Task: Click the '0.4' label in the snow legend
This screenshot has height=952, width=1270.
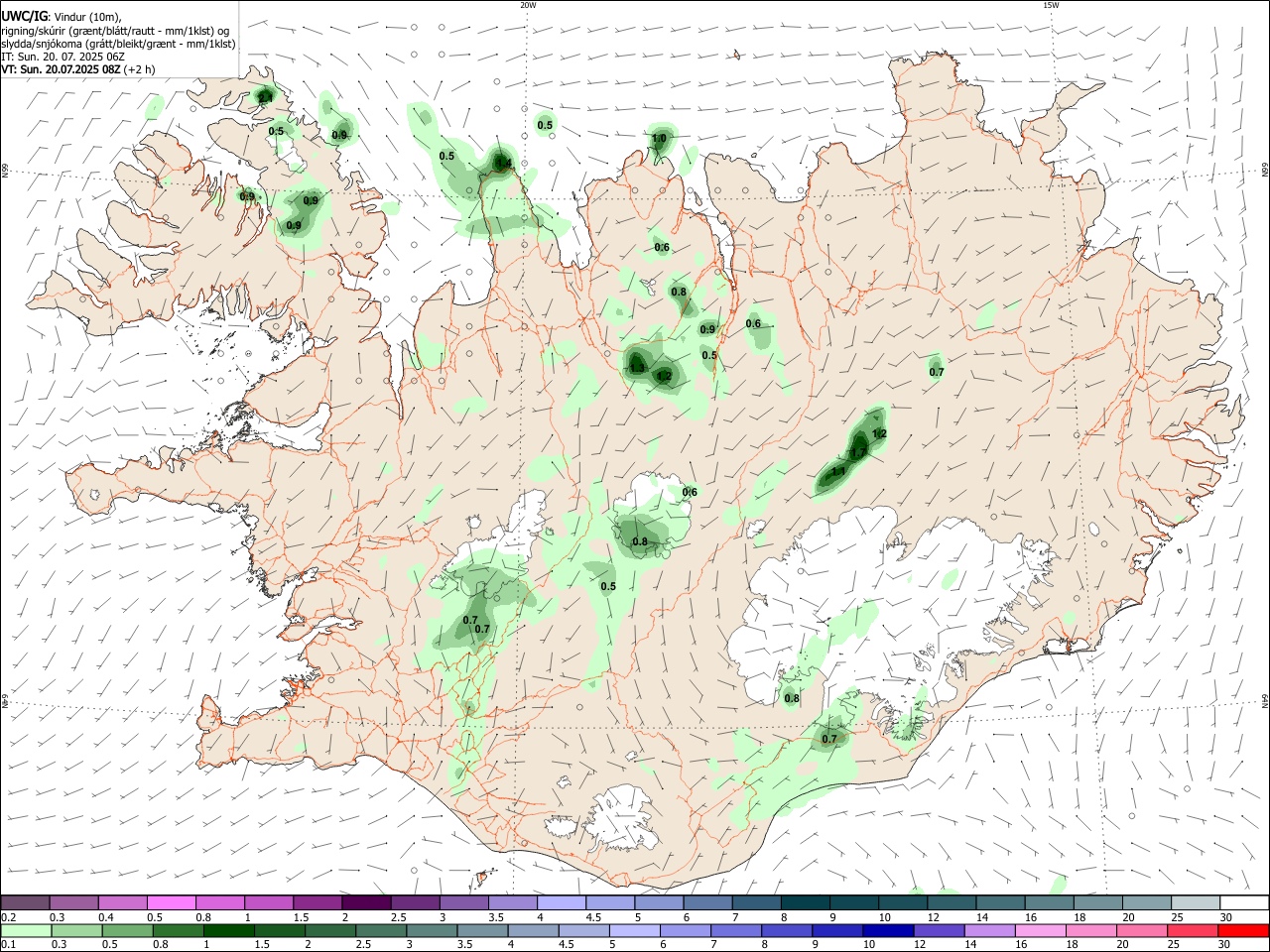Action: 105,917
